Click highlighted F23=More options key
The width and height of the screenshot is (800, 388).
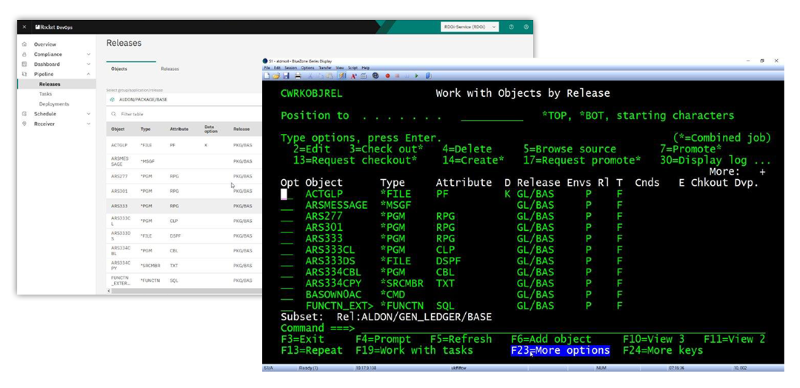(560, 350)
